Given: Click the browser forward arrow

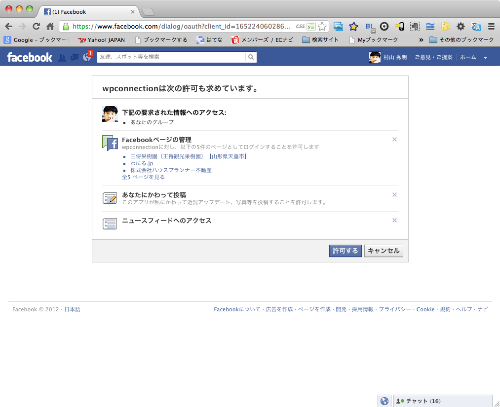Looking at the screenshot, I should click(x=22, y=26).
